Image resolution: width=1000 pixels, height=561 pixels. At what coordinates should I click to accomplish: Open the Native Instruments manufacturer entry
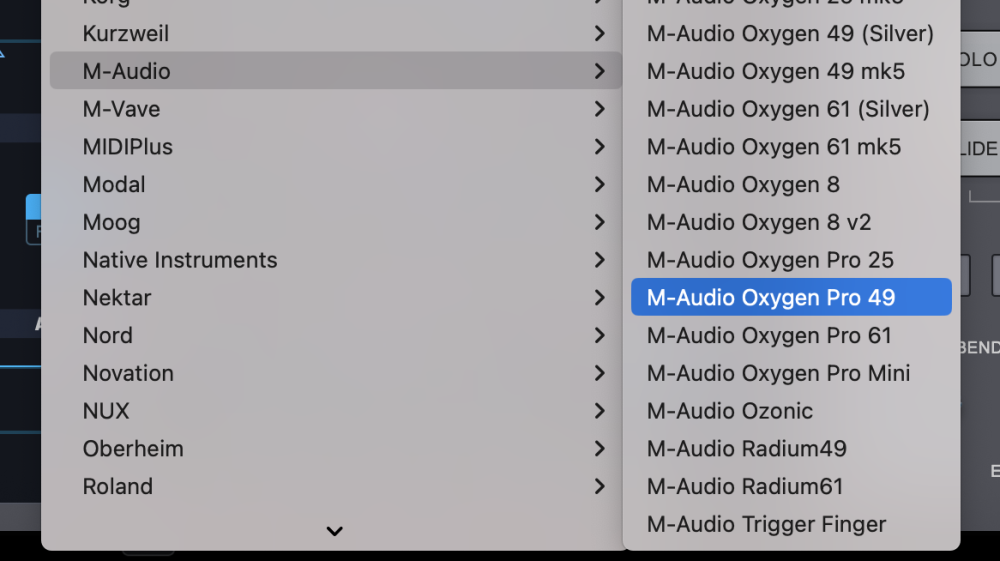[x=180, y=260]
